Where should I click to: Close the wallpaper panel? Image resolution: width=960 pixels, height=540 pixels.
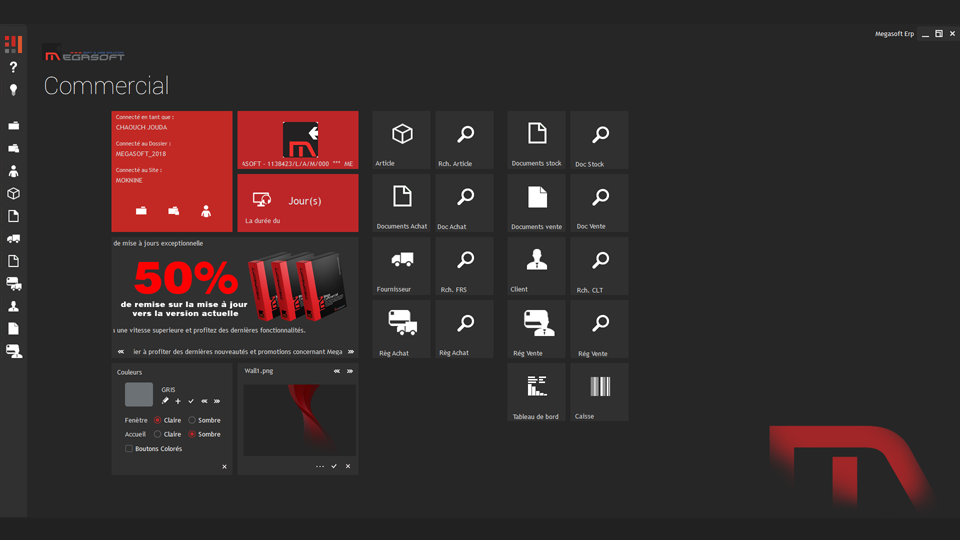click(x=348, y=466)
